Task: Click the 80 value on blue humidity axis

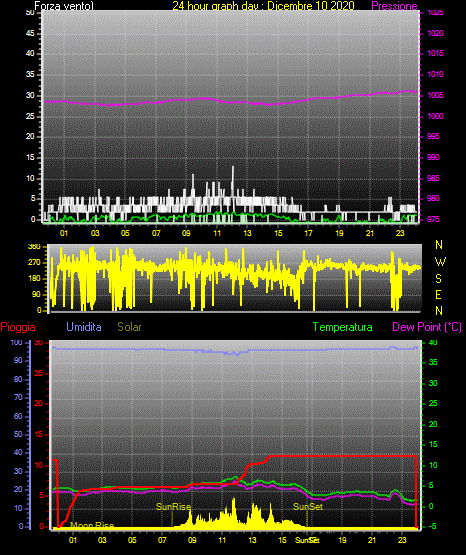Action: (18, 379)
